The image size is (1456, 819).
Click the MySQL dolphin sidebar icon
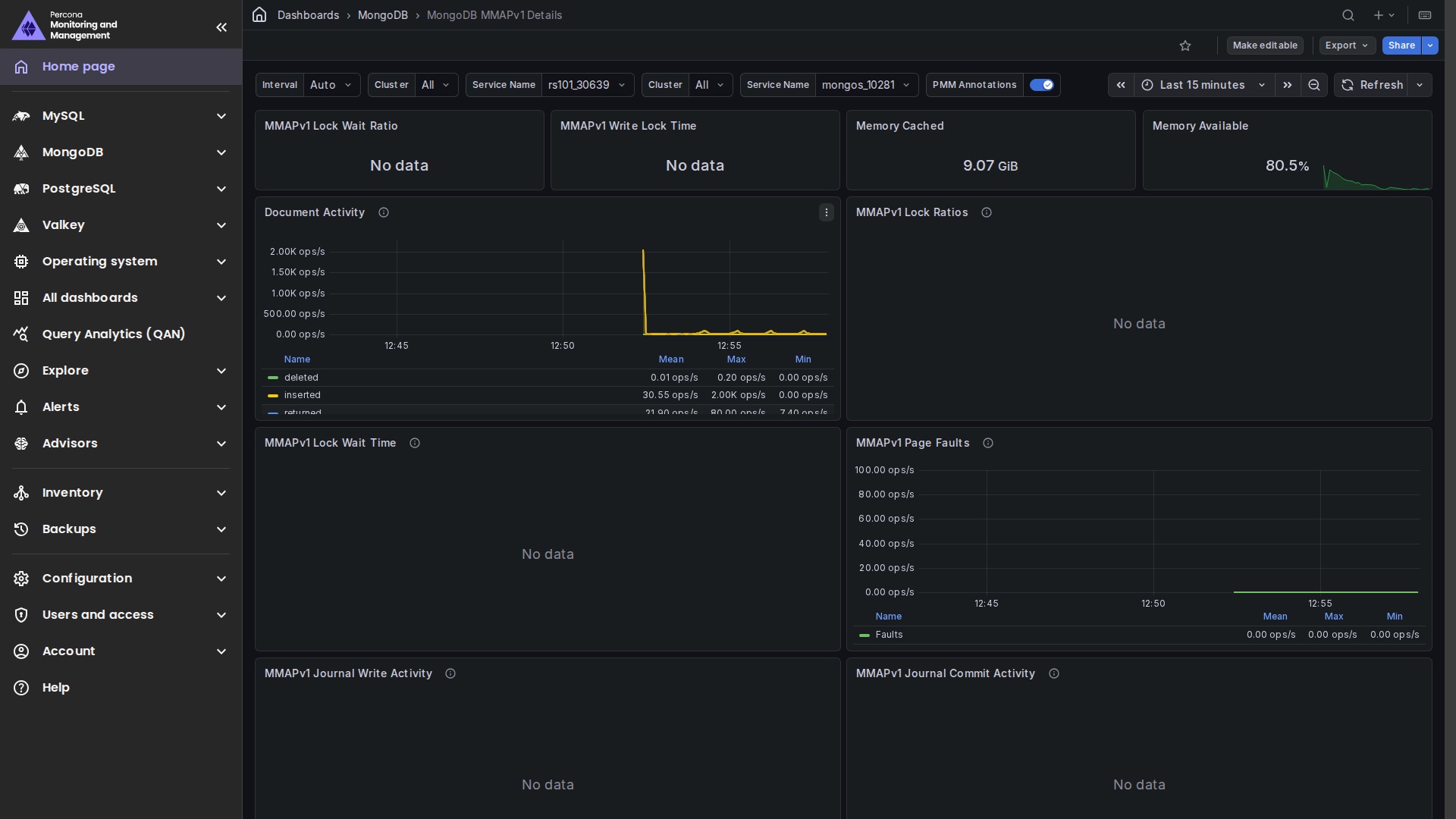(21, 116)
